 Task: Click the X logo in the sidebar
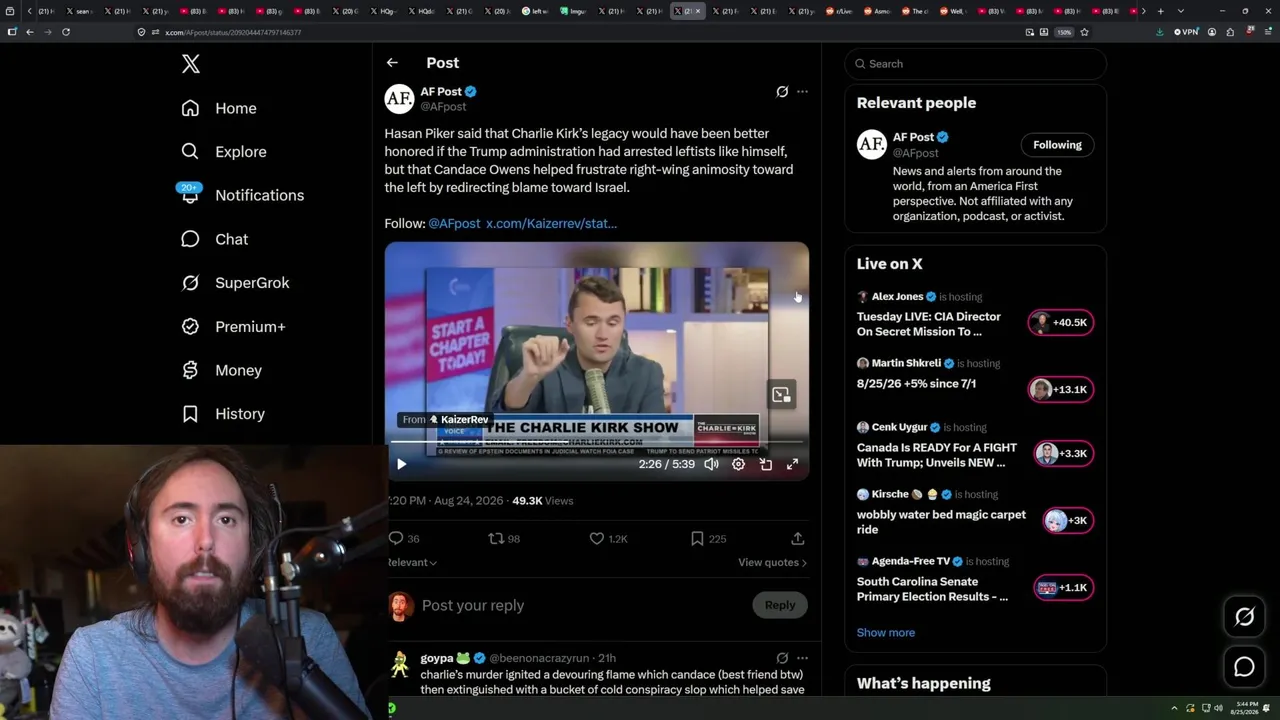(x=191, y=64)
